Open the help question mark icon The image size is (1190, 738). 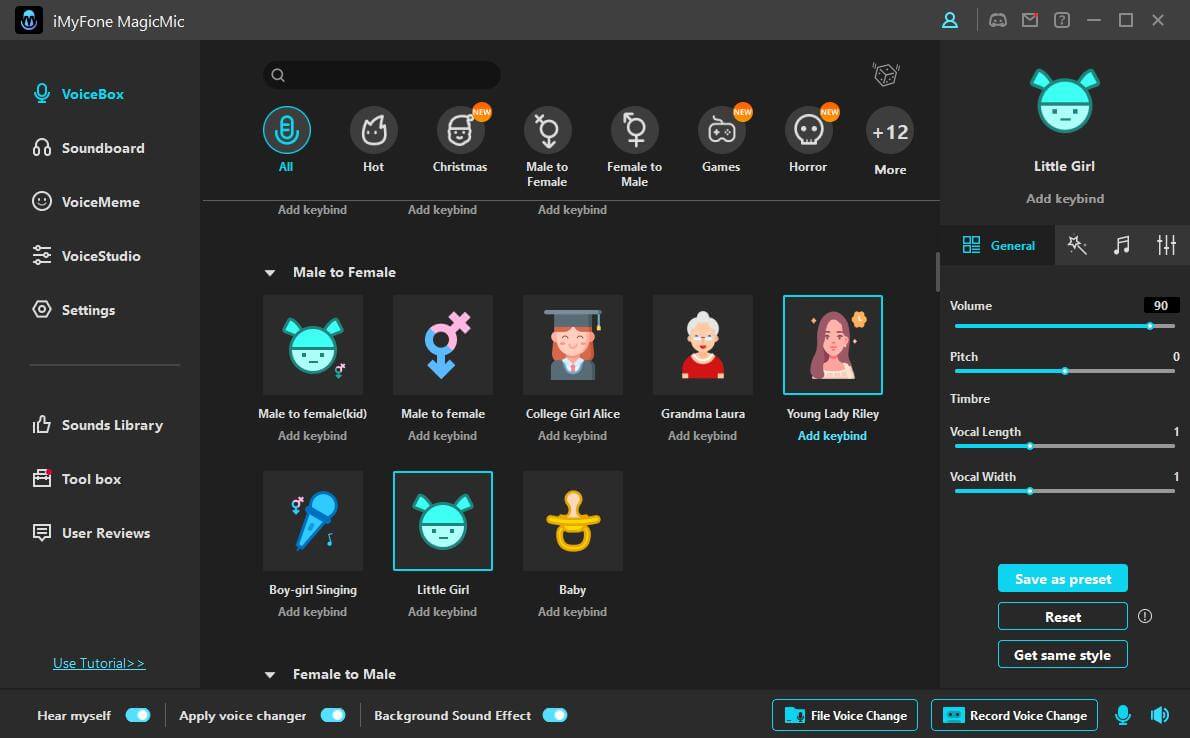1062,20
